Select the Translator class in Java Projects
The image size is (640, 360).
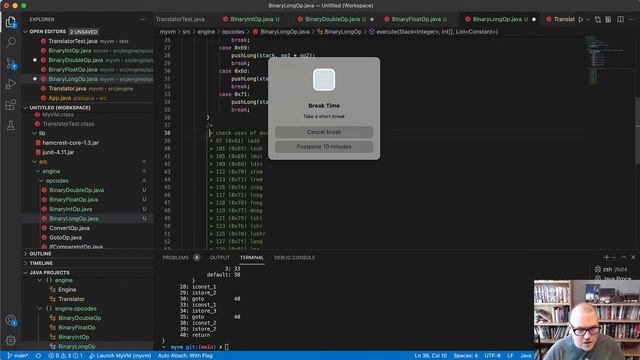(x=71, y=299)
